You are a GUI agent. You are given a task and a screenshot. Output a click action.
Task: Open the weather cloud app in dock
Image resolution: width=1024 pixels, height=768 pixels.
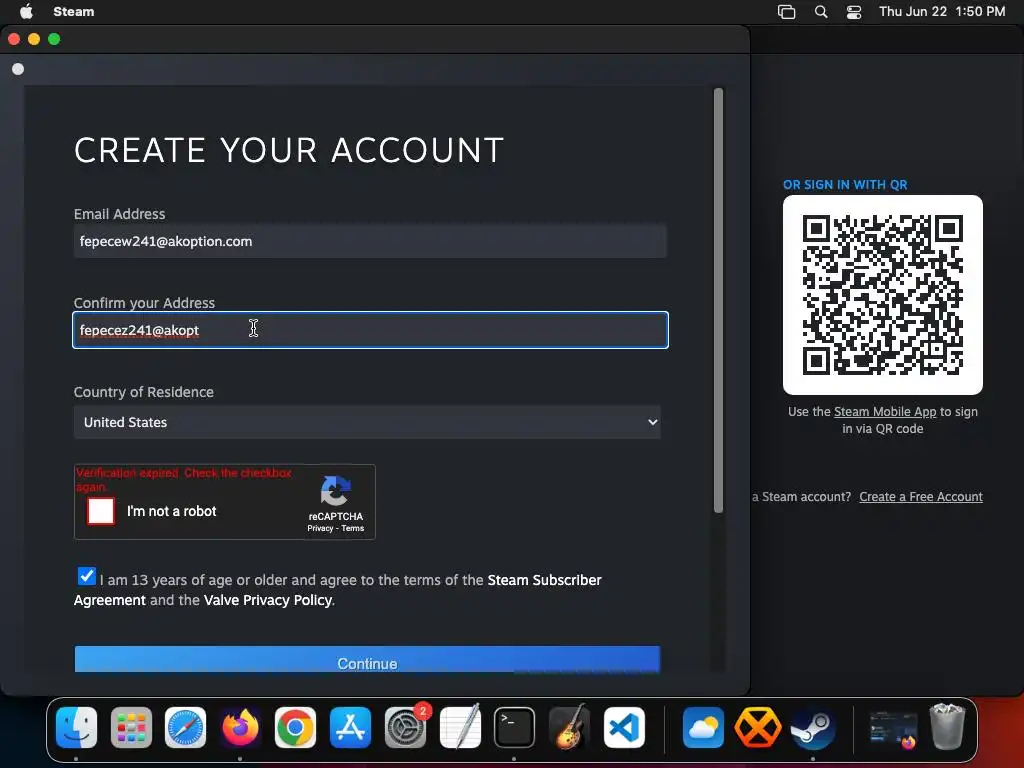point(703,727)
